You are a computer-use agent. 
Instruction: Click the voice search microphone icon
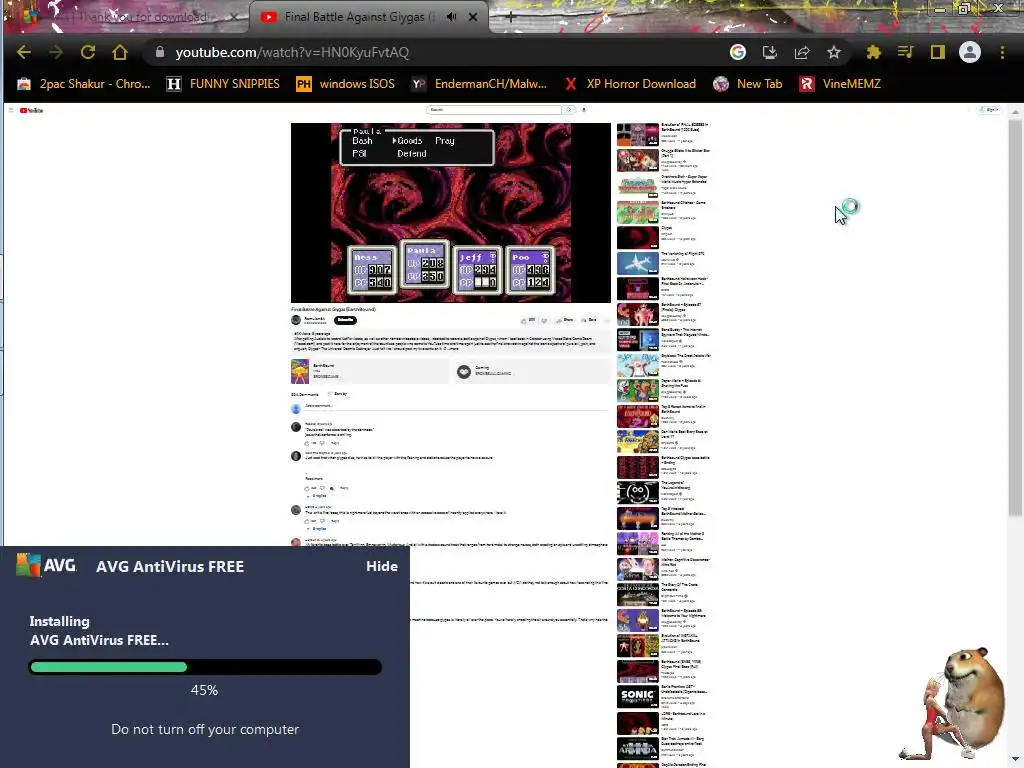(584, 110)
